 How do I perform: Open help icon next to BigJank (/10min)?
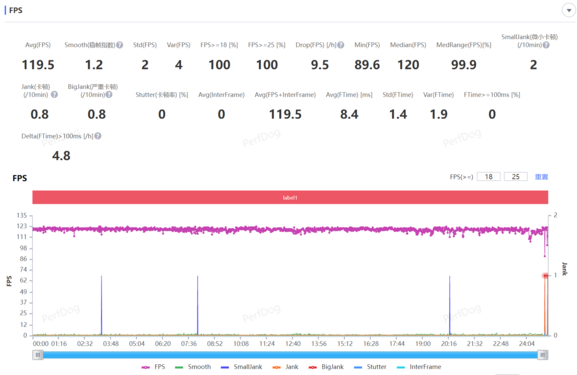coord(109,95)
